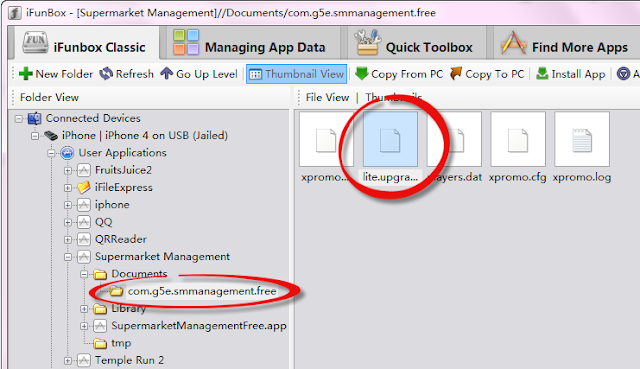Select the QQ app icon
The image size is (640, 369).
click(x=84, y=222)
